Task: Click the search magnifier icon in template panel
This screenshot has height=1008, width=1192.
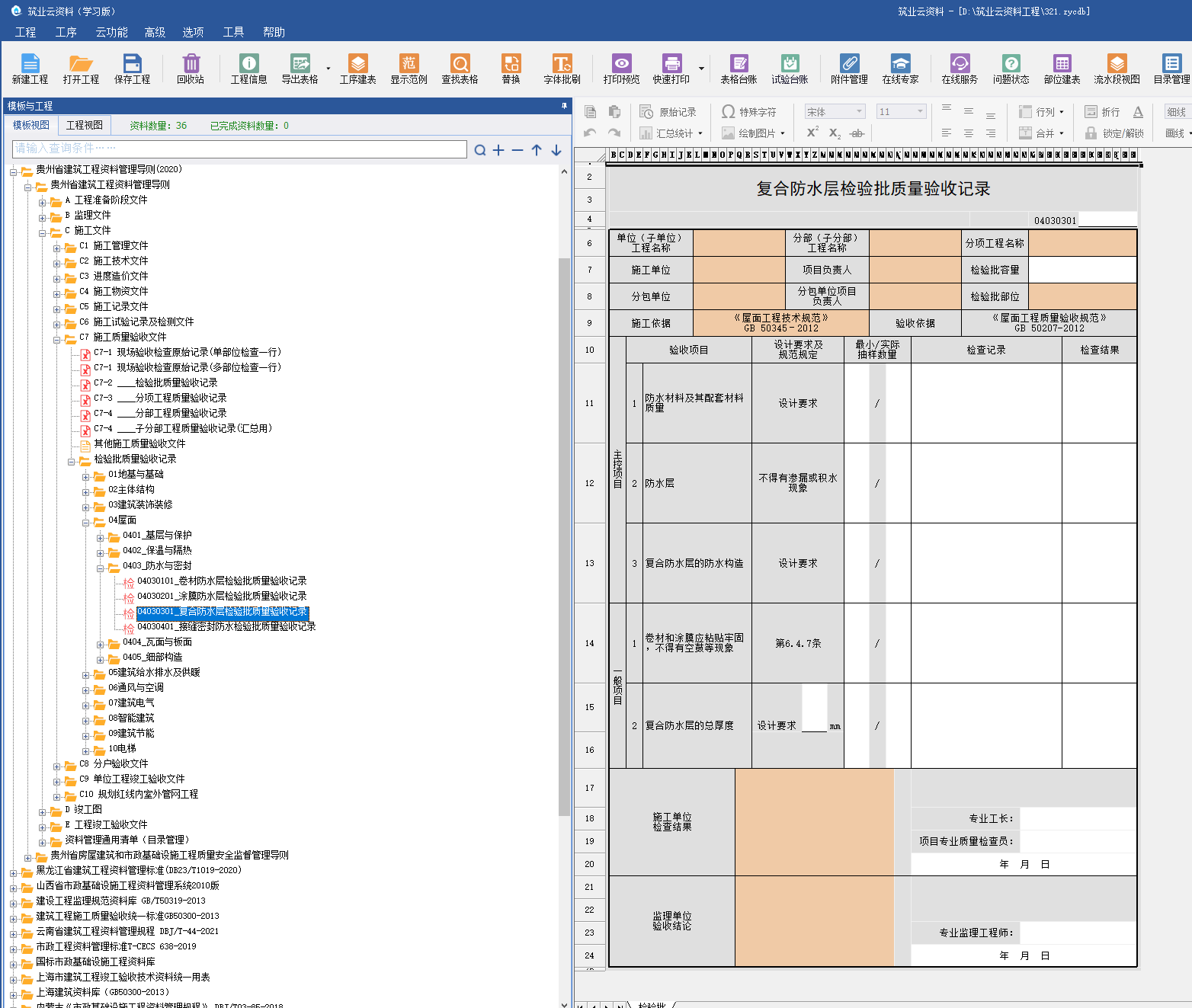Action: 480,150
